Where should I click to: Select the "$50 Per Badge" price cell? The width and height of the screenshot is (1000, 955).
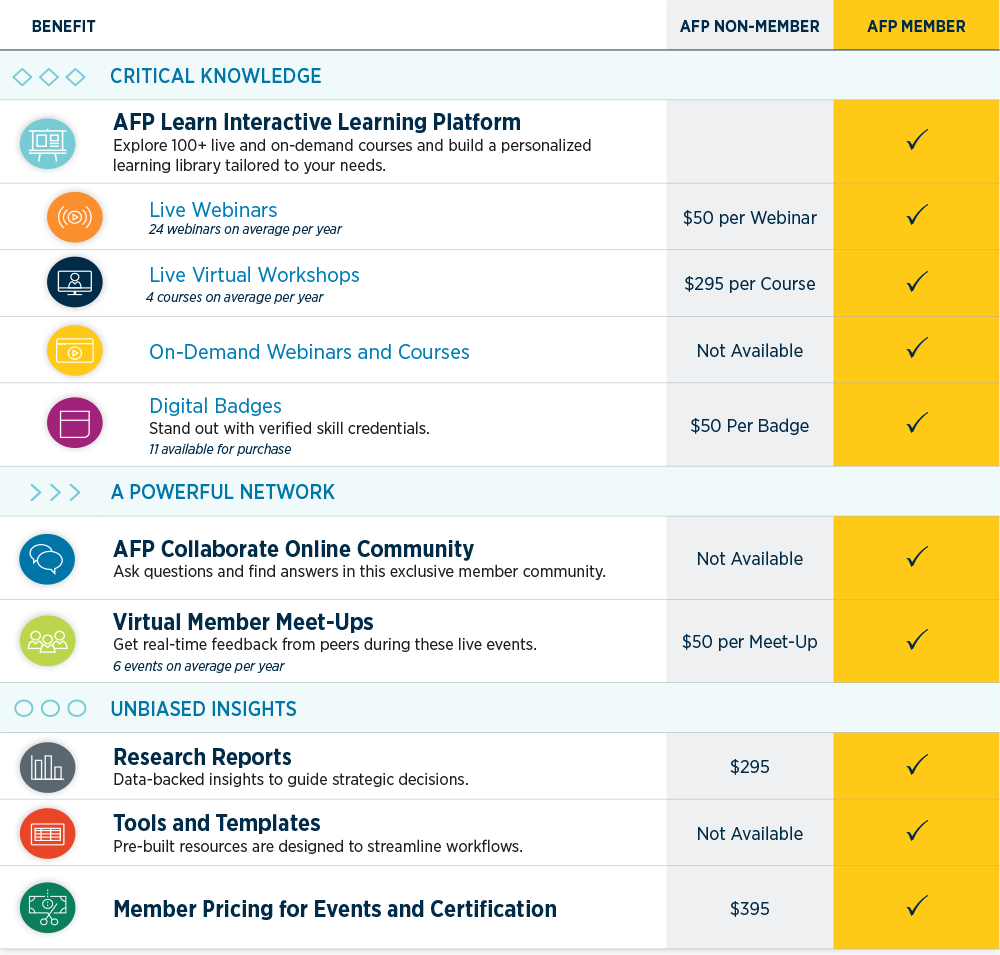pos(750,426)
